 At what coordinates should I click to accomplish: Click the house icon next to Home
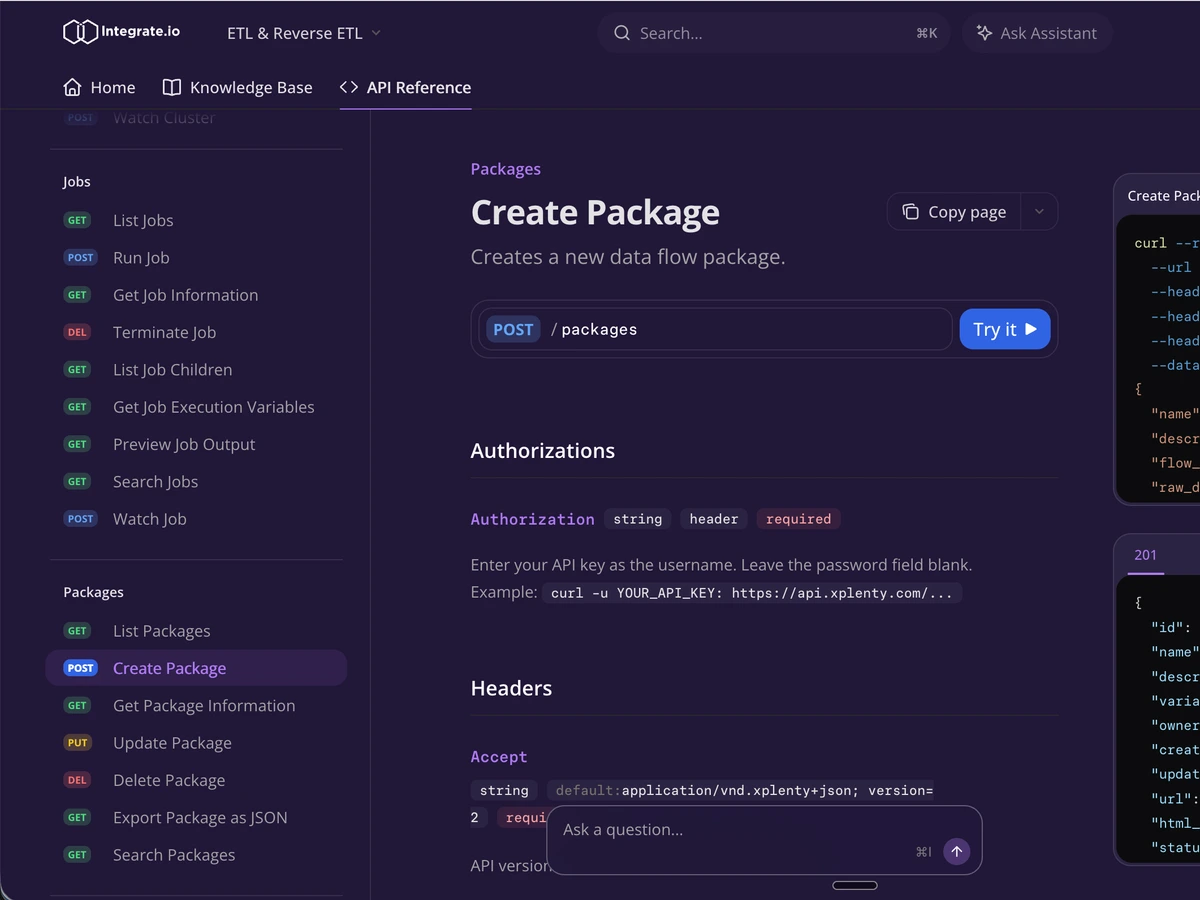tap(72, 87)
